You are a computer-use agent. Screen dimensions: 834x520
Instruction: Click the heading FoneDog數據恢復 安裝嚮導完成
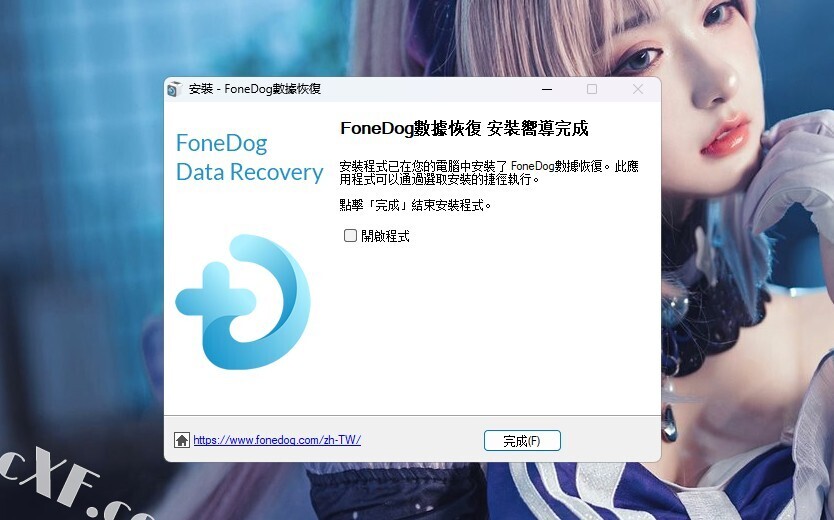click(464, 129)
